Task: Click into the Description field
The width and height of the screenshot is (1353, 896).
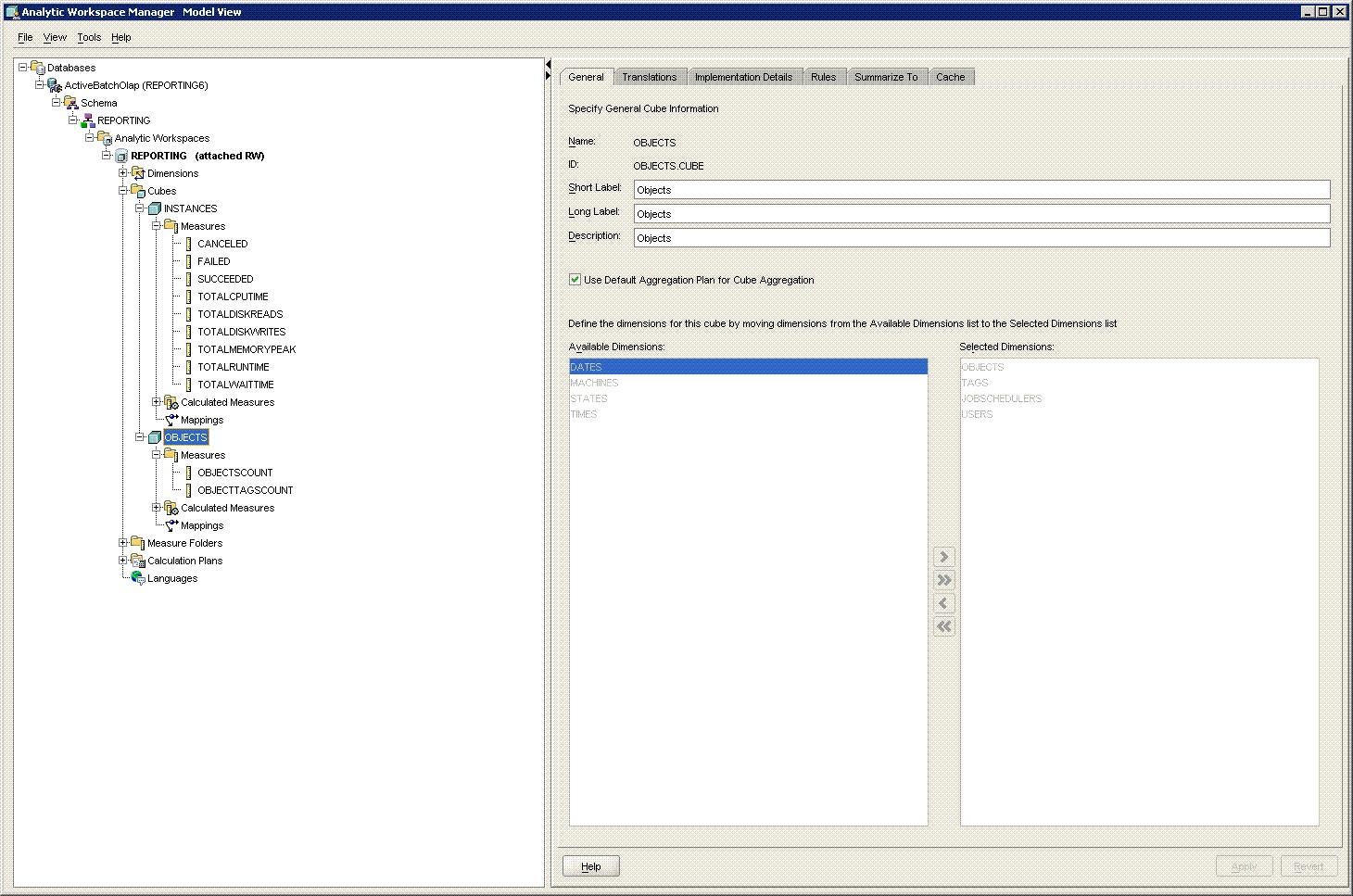Action: 981,238
